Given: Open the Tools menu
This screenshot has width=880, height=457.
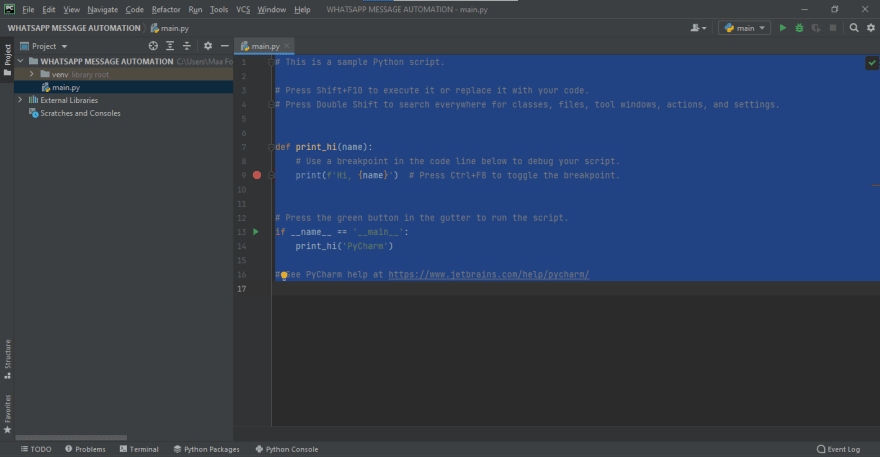Looking at the screenshot, I should click(x=219, y=10).
